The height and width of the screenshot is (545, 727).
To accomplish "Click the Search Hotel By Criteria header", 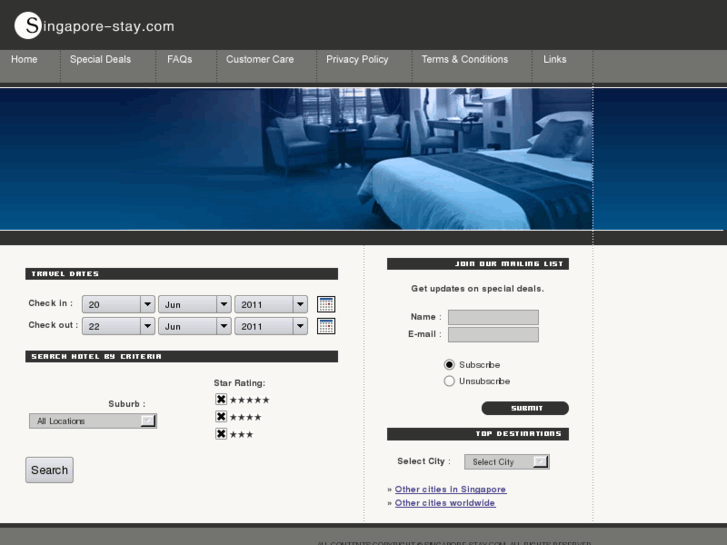I will (x=181, y=356).
